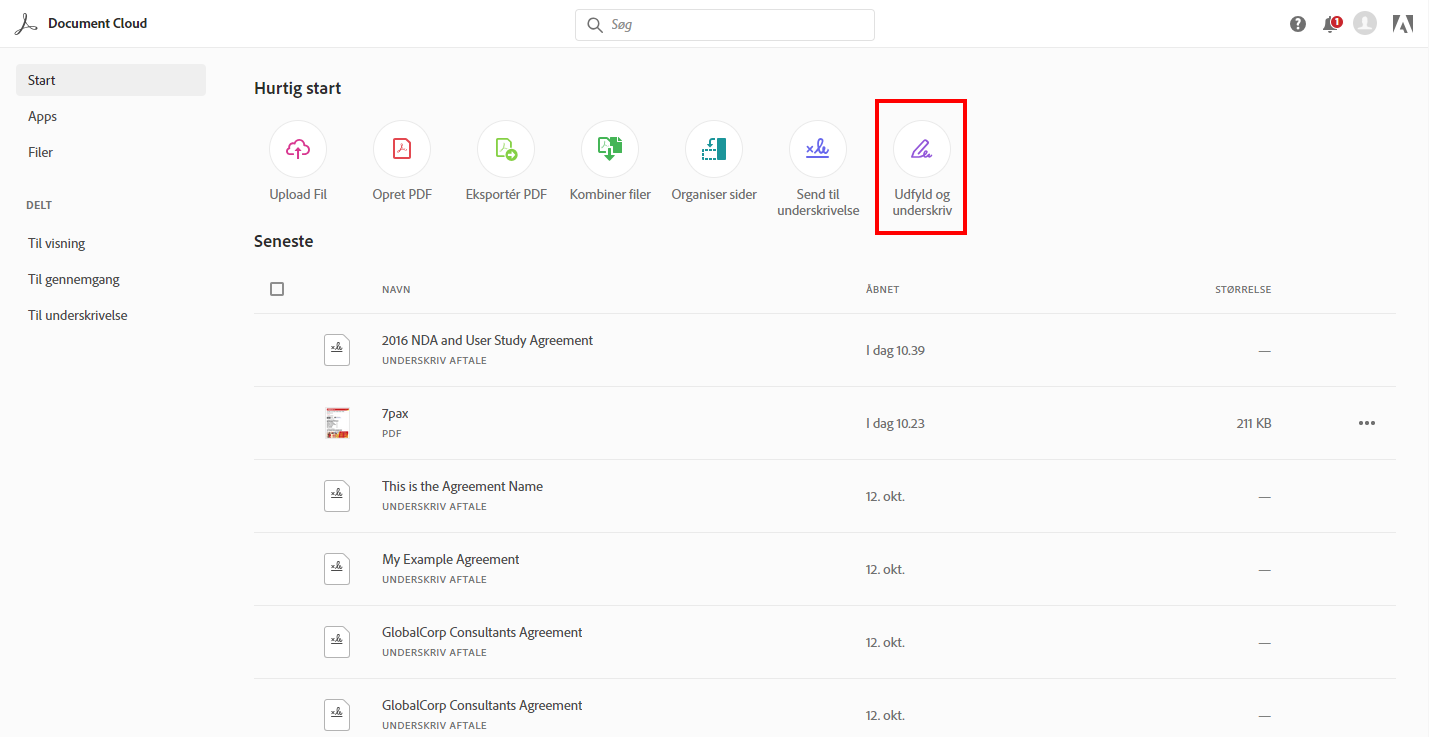1429x737 pixels.
Task: Open the help question mark icon
Action: pyautogui.click(x=1298, y=24)
